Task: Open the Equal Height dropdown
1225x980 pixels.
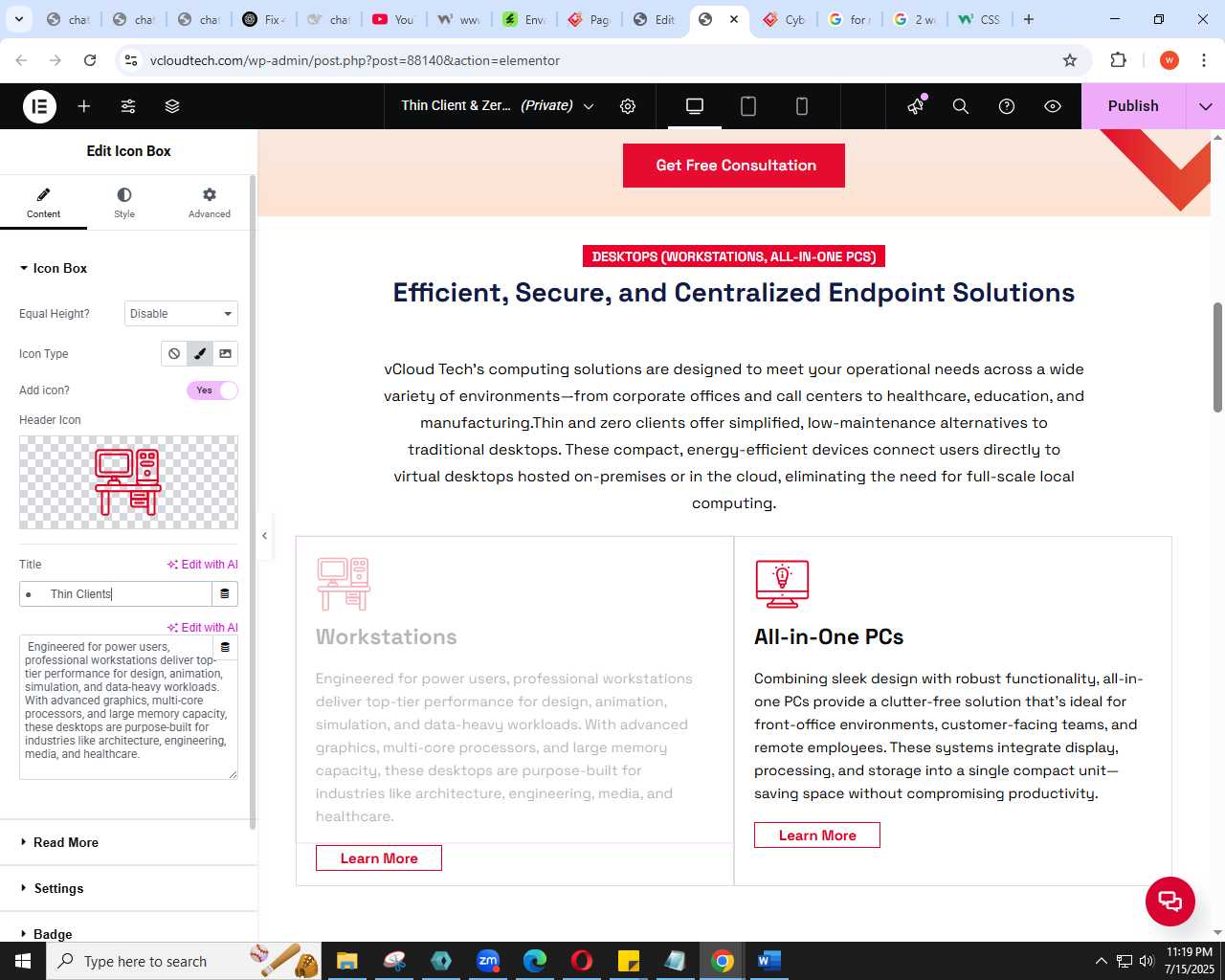Action: [x=181, y=314]
